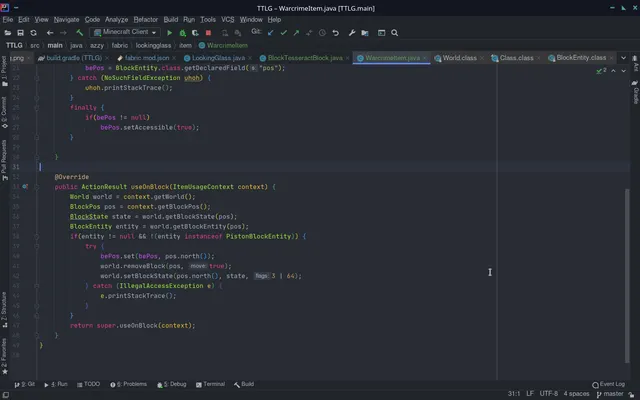Git commit green checkmark icon
Screen dimensions: 640x400
click(x=284, y=33)
